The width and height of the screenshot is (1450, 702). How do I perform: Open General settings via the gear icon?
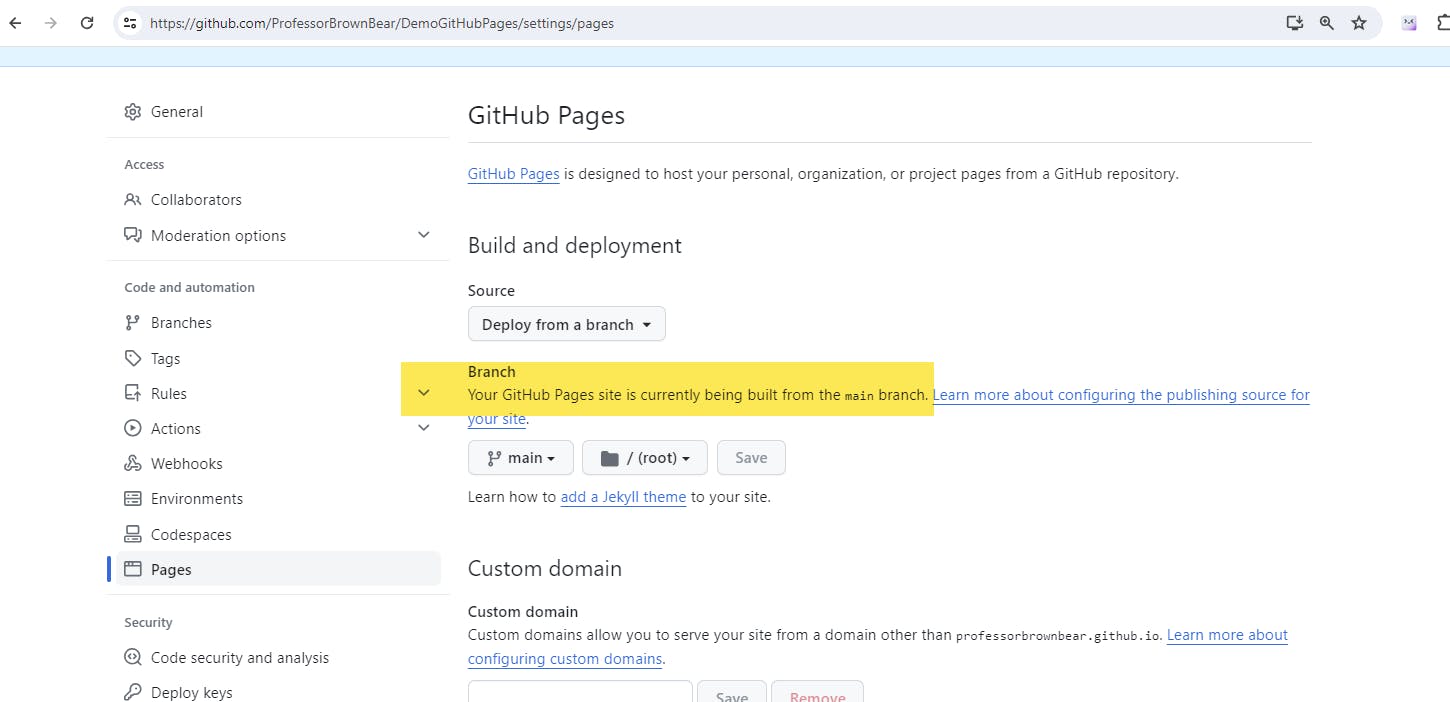pyautogui.click(x=133, y=111)
